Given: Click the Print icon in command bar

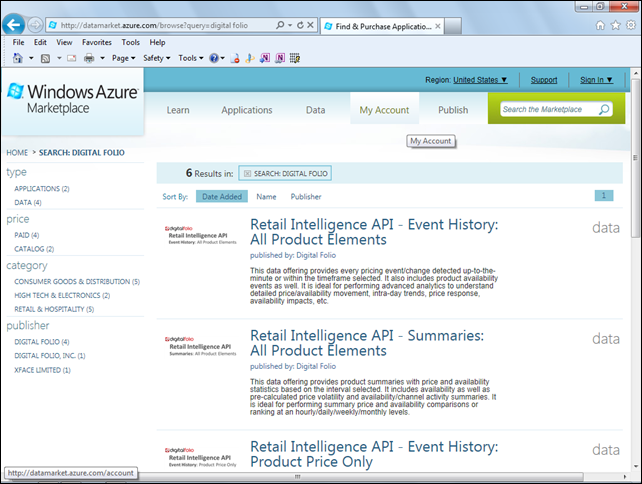Looking at the screenshot, I should [89, 59].
